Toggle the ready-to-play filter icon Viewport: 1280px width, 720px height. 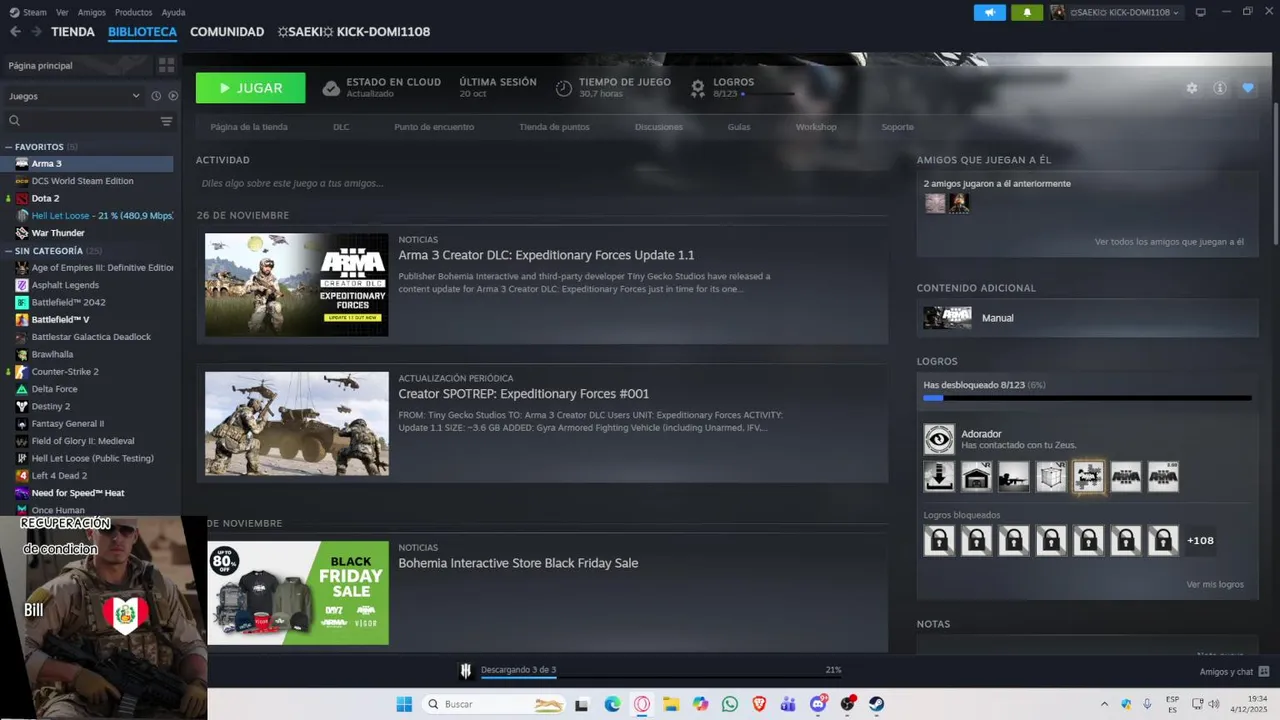(x=173, y=96)
